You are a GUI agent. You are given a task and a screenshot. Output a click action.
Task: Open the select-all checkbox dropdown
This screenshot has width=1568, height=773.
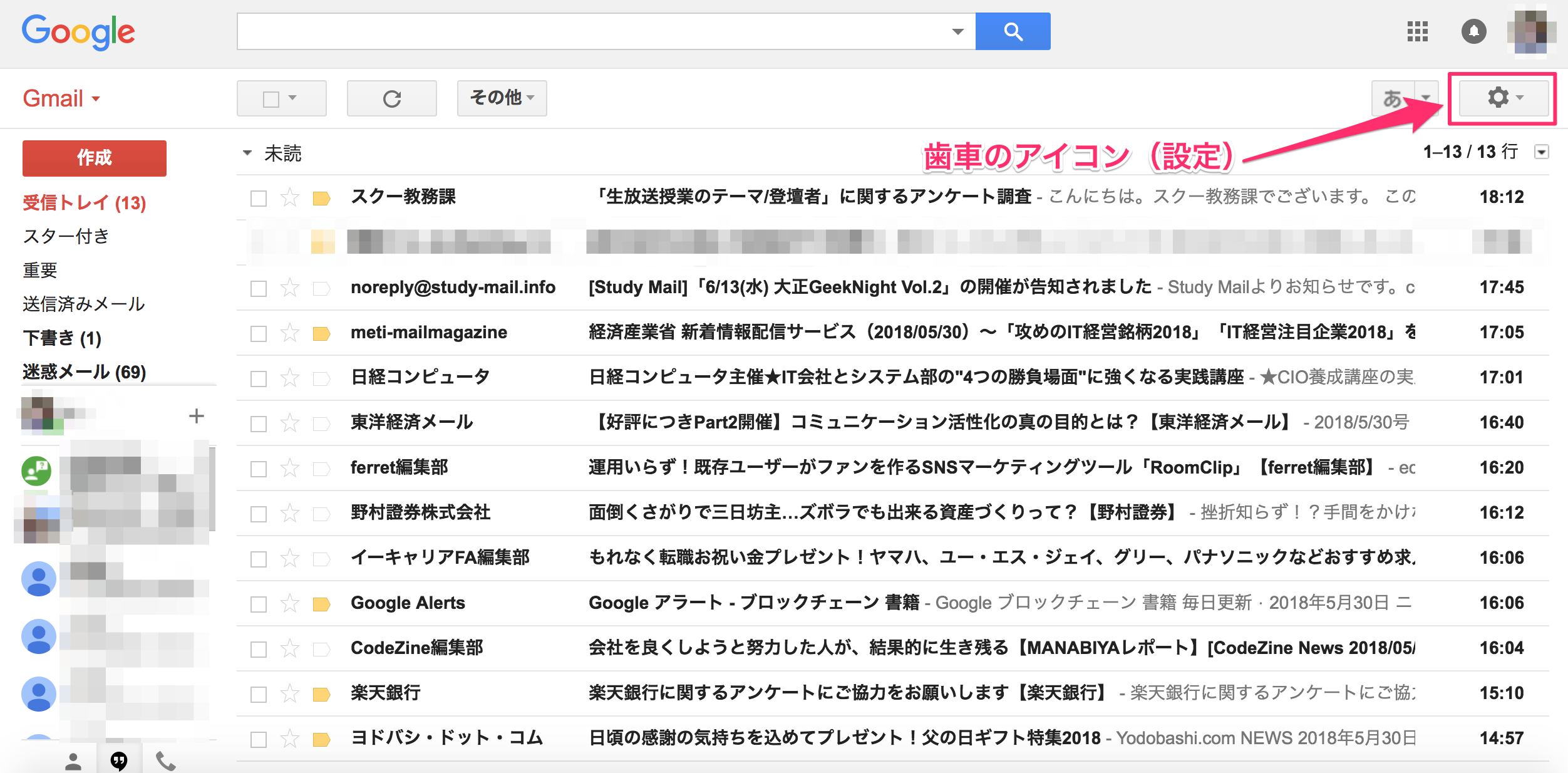coord(292,98)
